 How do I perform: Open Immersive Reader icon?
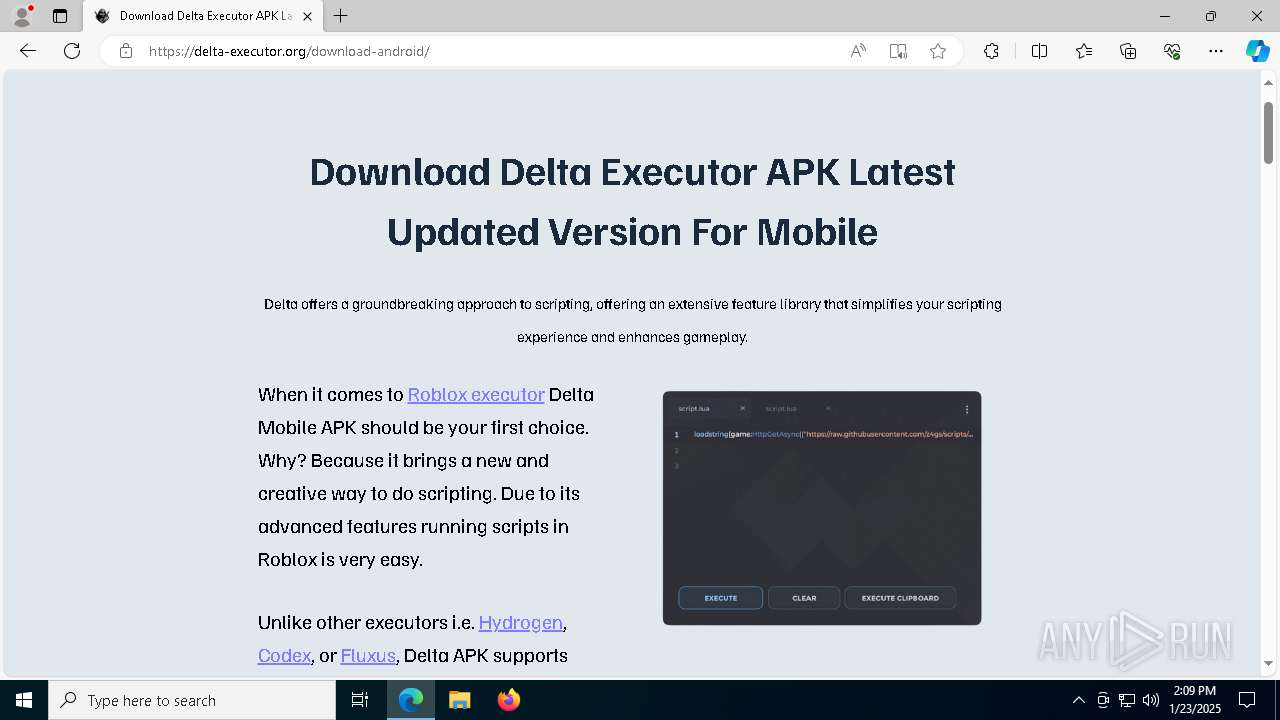(898, 51)
